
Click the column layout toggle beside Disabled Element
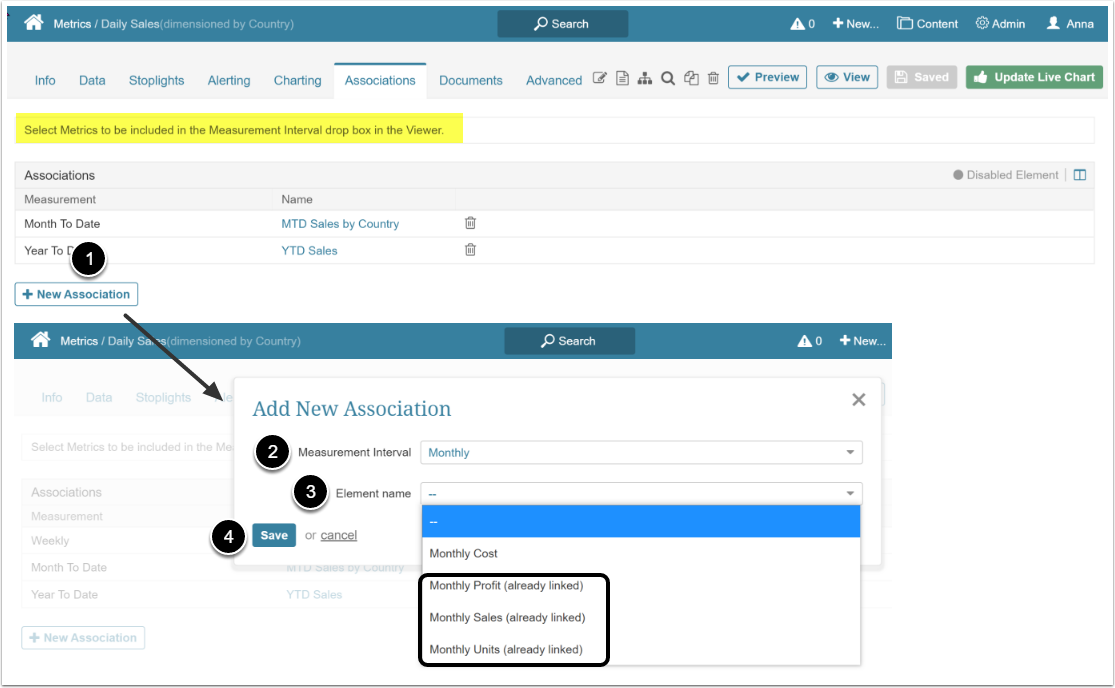pyautogui.click(x=1080, y=174)
